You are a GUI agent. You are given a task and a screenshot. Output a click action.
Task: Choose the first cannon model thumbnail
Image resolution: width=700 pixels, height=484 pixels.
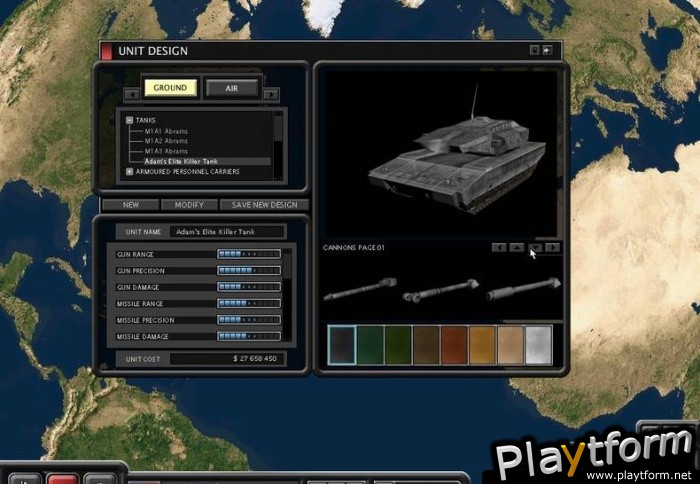point(360,289)
